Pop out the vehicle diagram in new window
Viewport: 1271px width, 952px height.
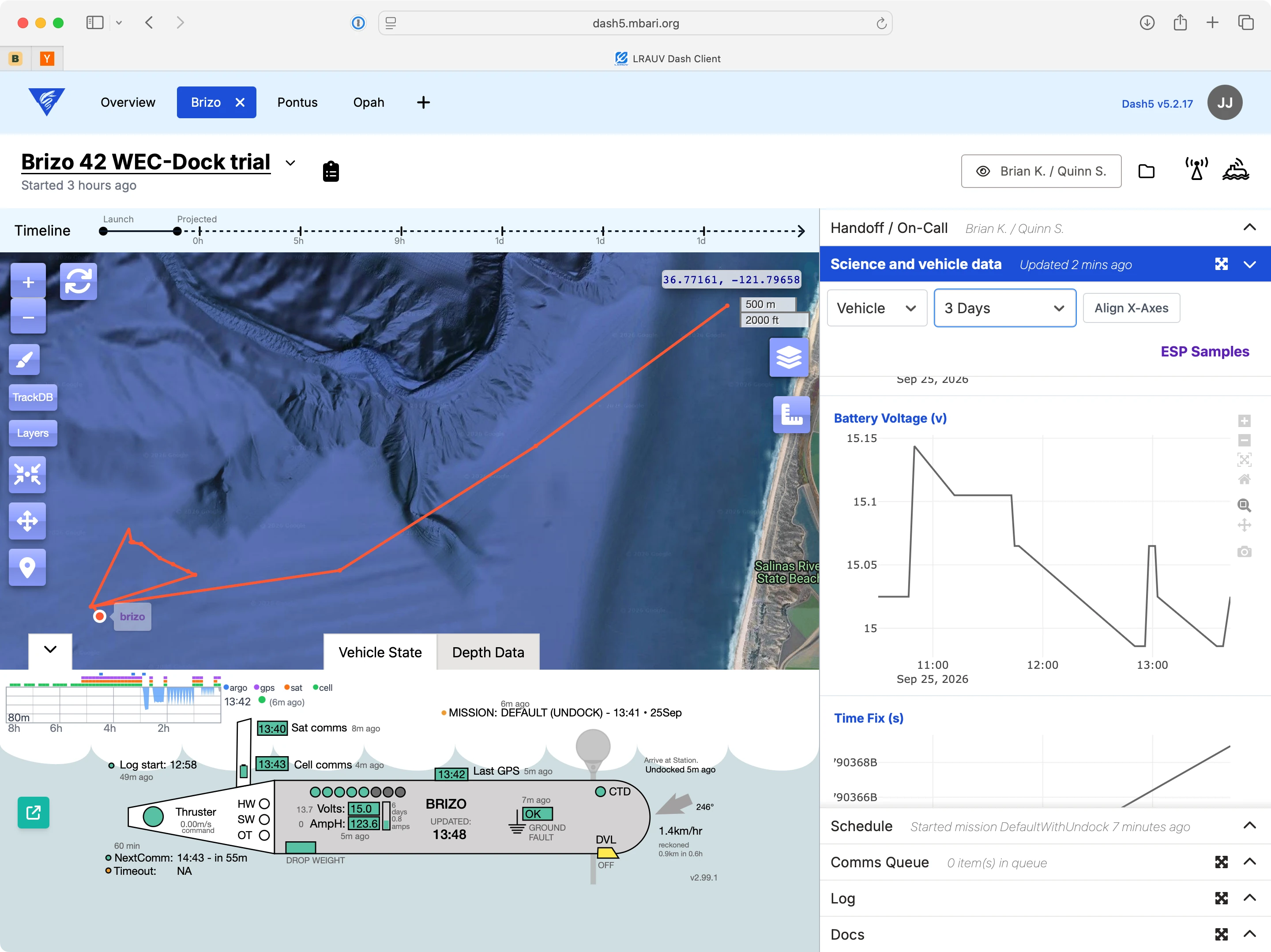(34, 813)
